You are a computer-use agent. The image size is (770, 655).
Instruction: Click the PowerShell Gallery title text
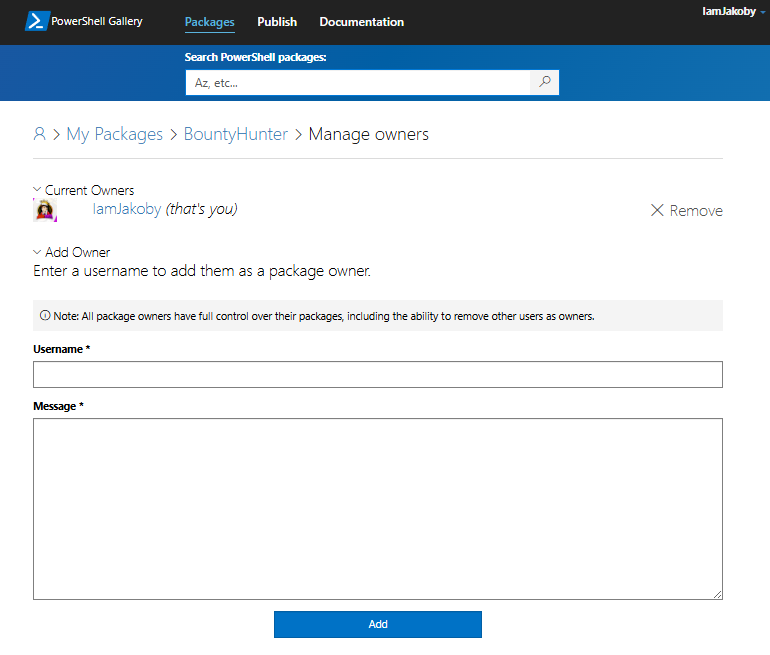click(97, 21)
